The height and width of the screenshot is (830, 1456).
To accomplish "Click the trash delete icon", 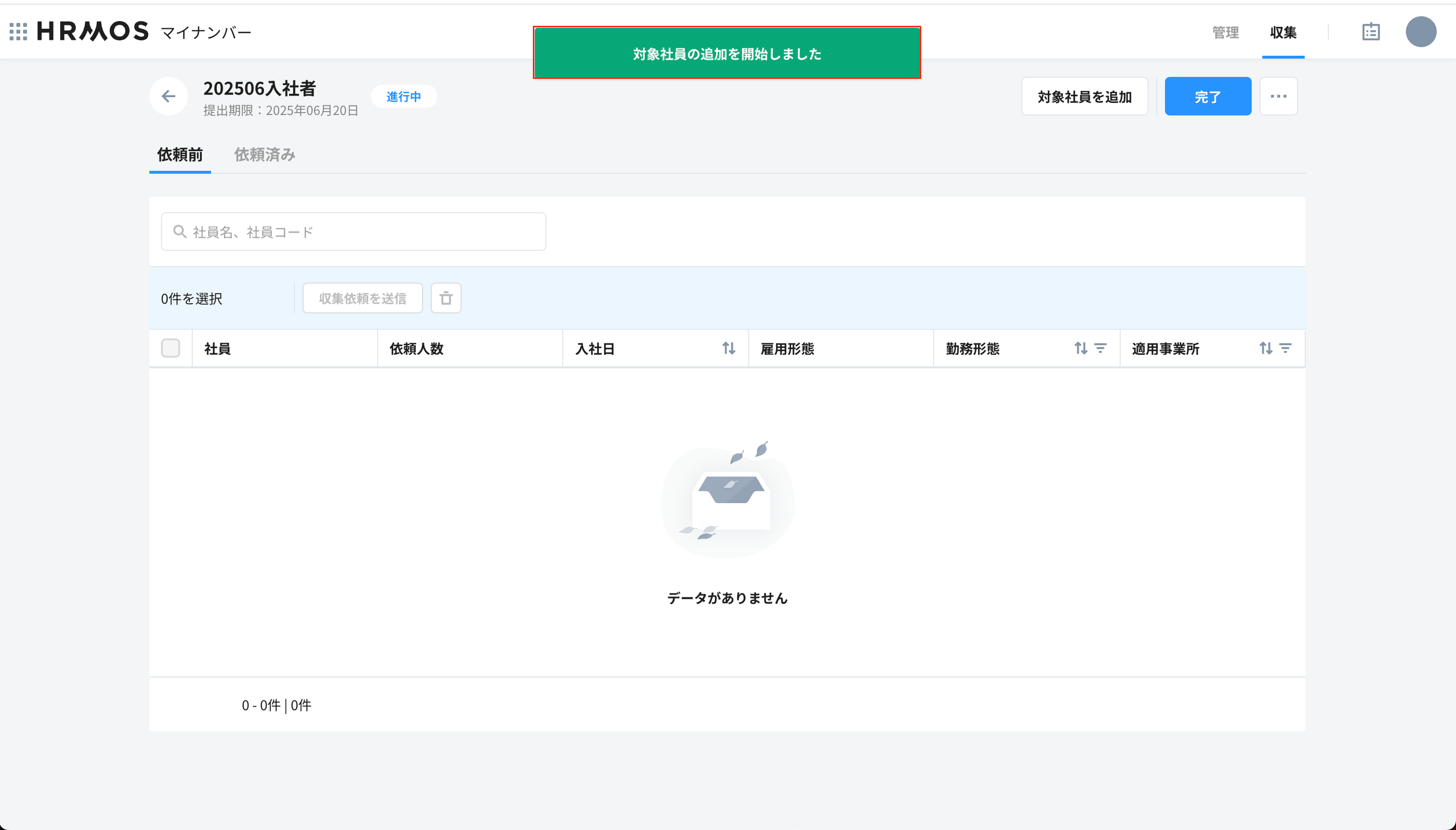I will (x=445, y=298).
